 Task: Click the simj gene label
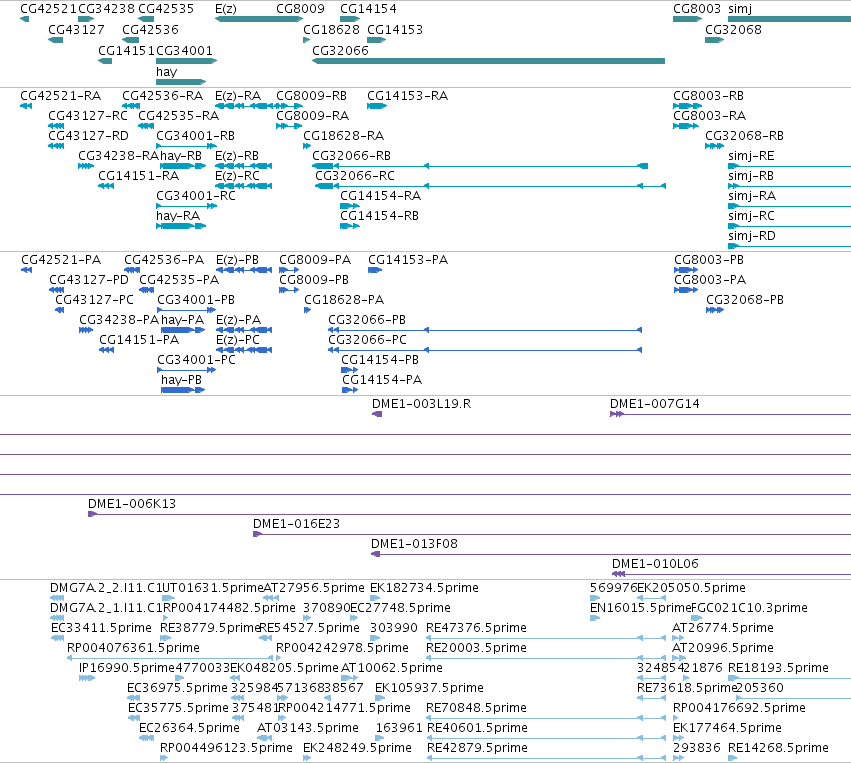(x=740, y=9)
